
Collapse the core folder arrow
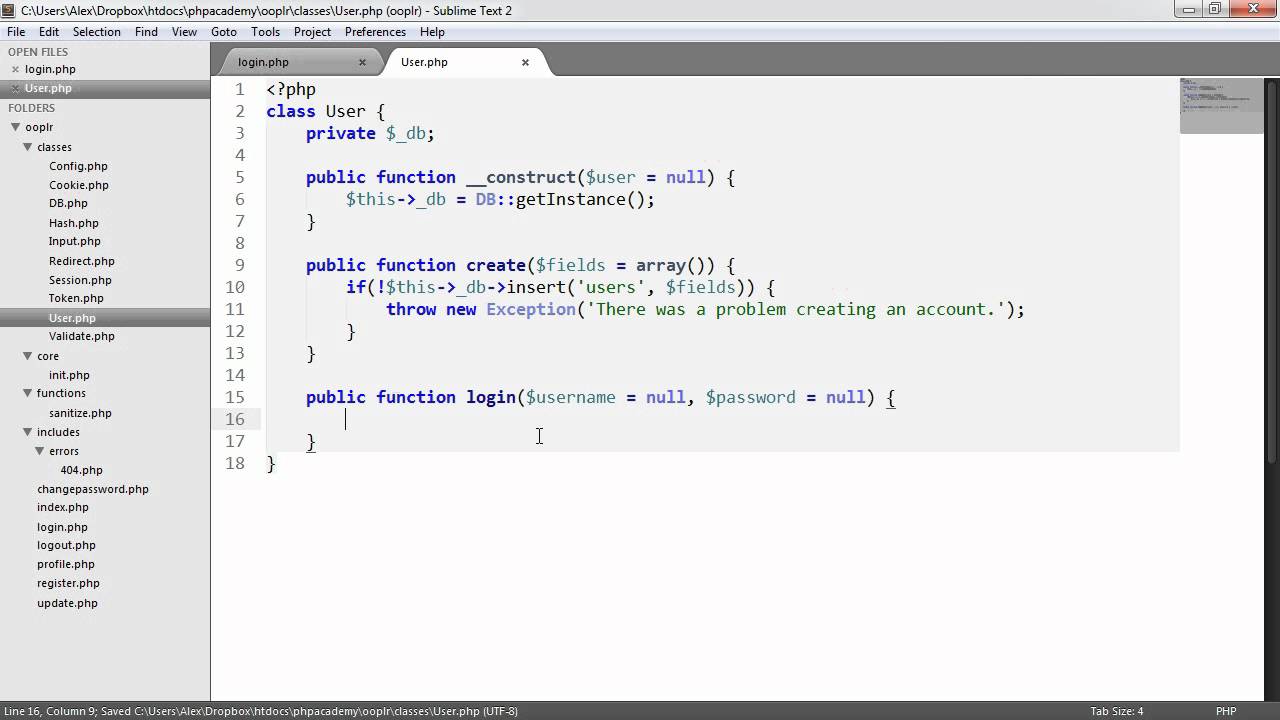coord(28,356)
